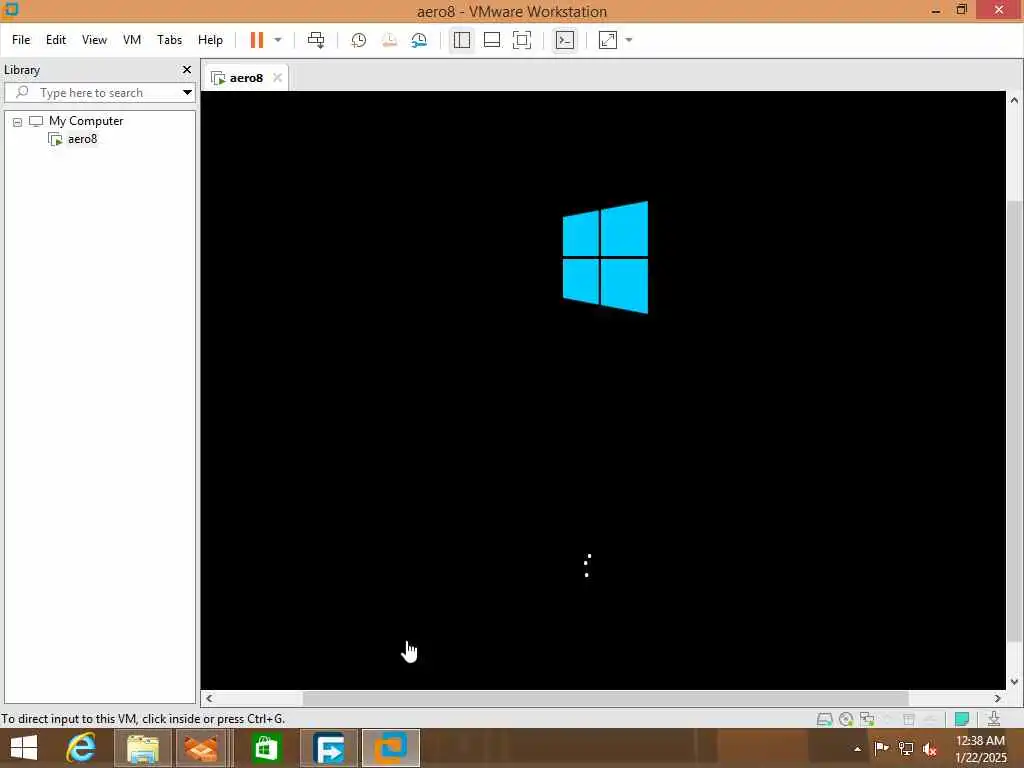Viewport: 1024px width, 768px height.
Task: Click the vertical scrollbar thumb of VM view
Action: click(x=1014, y=421)
